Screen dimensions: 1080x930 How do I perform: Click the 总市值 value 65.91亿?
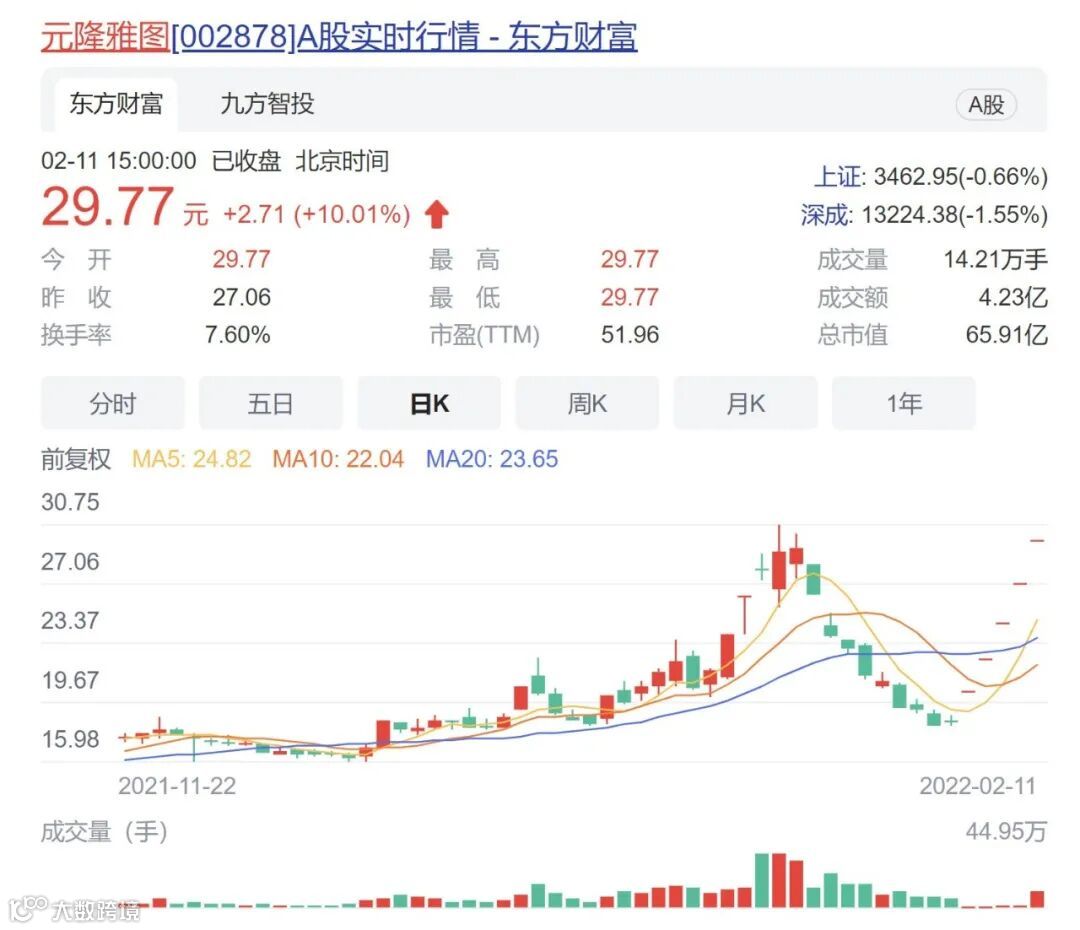point(1006,335)
